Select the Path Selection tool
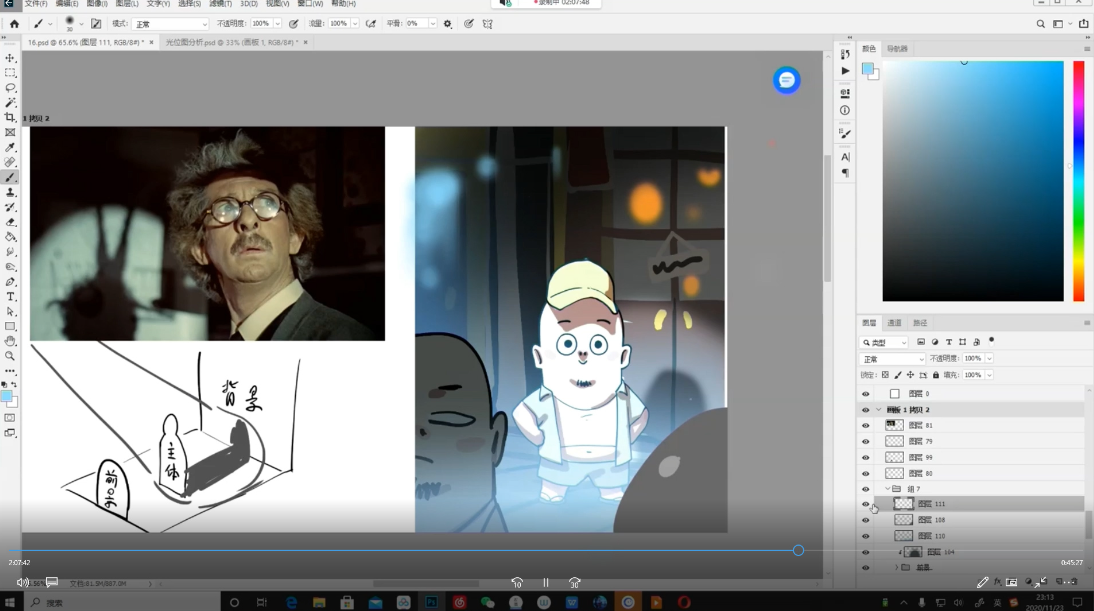The width and height of the screenshot is (1094, 611). [10, 312]
